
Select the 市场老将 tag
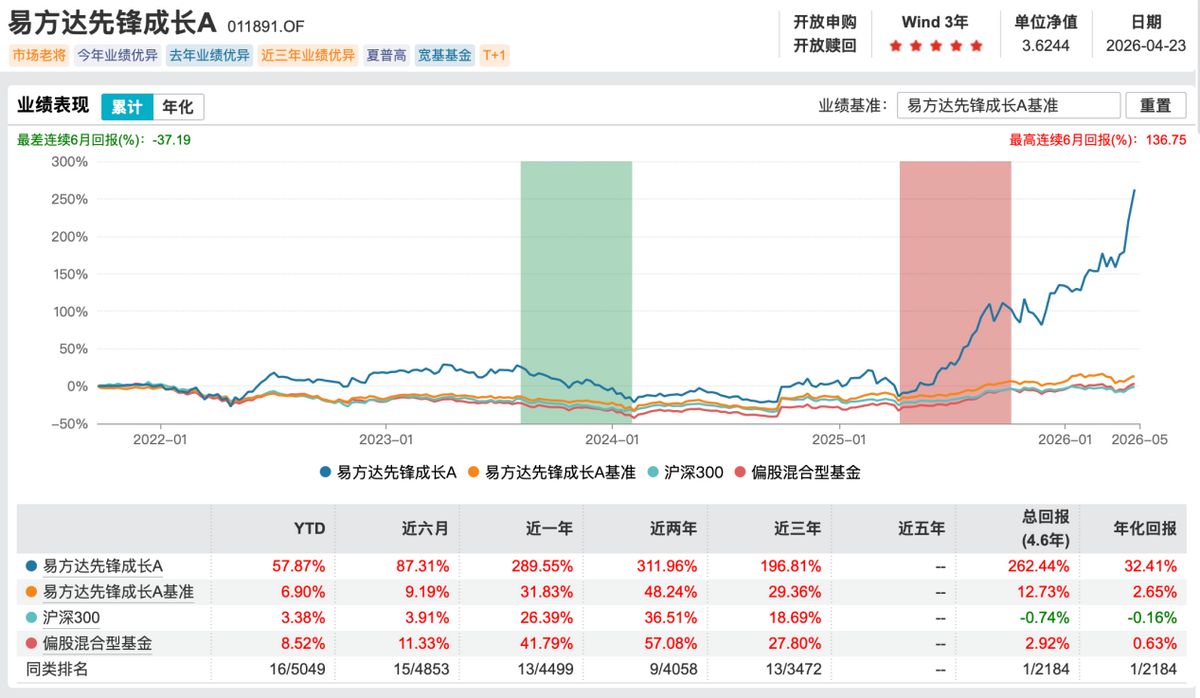pos(39,56)
